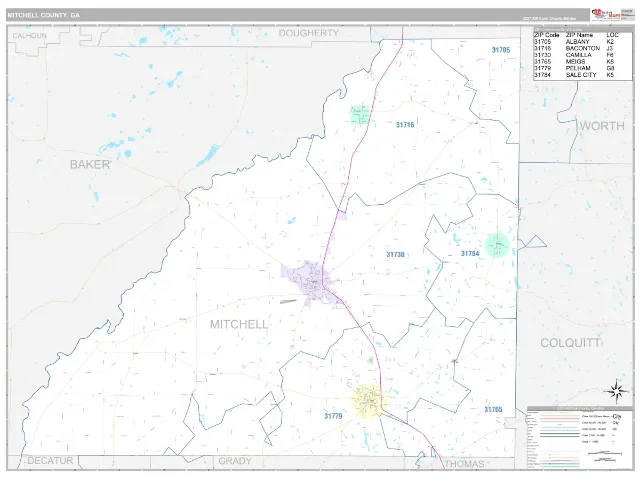Click the ZIP Name column header in the index
The height and width of the screenshot is (480, 640).
click(579, 35)
